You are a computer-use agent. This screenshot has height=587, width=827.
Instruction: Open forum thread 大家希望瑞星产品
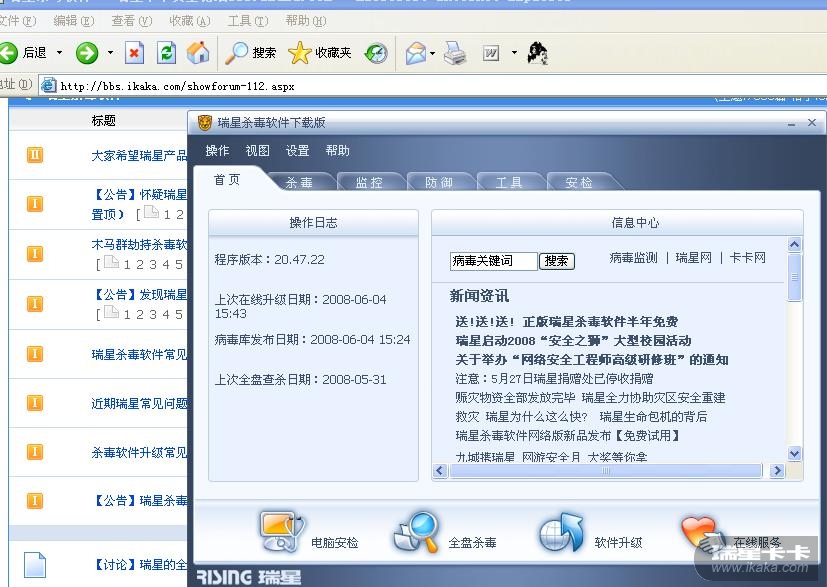pyautogui.click(x=139, y=156)
